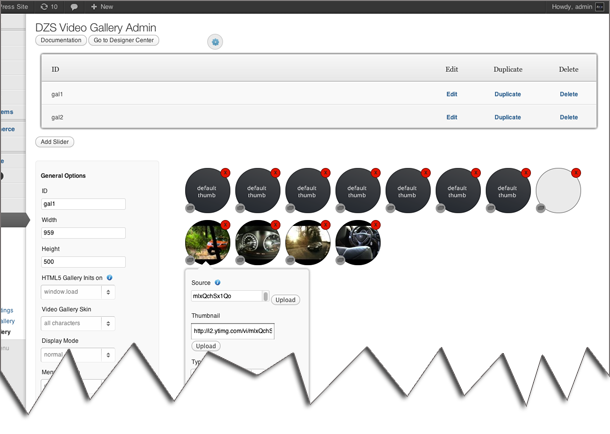Click the Height field showing 500
Viewport: 610px width, 434px height.
pos(83,262)
